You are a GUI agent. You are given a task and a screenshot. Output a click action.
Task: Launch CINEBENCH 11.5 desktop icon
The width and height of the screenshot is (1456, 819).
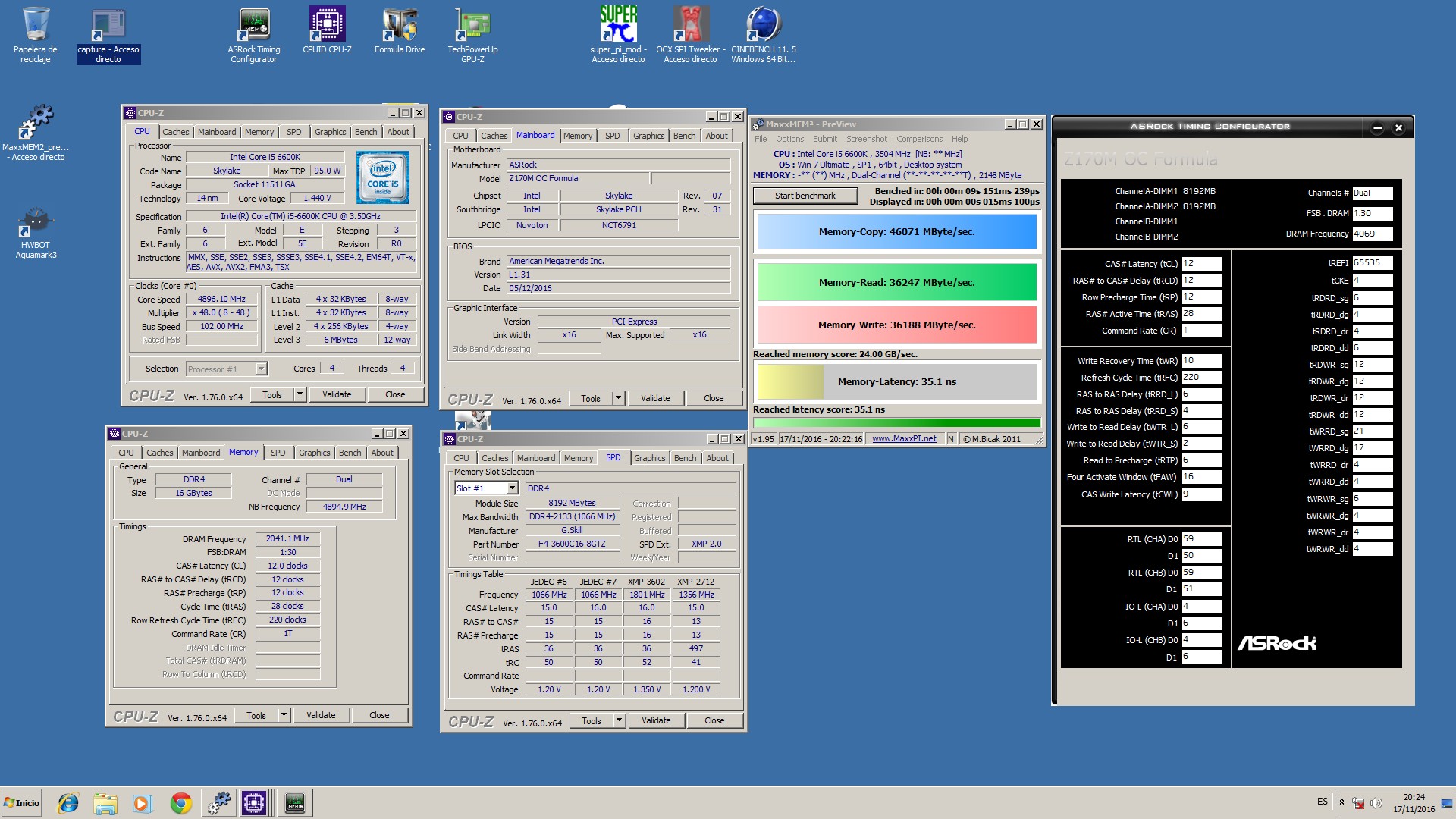pyautogui.click(x=763, y=34)
